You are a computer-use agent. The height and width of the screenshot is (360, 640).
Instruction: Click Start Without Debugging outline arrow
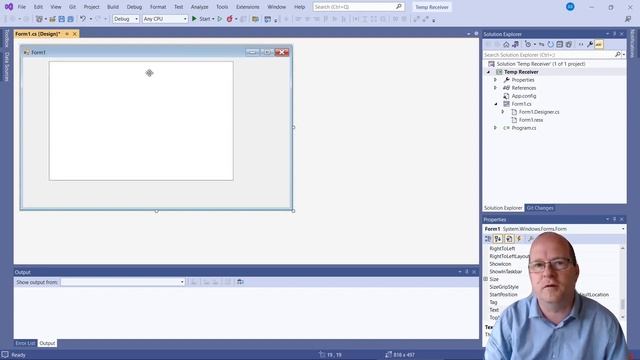click(220, 19)
